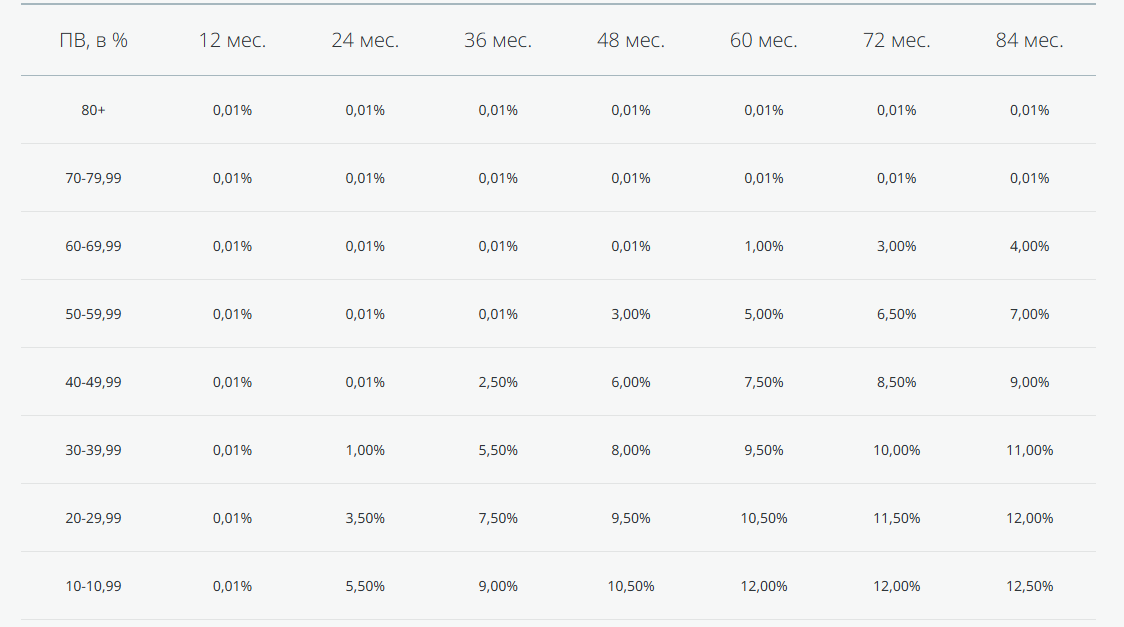This screenshot has width=1124, height=627.
Task: Select the "12 мес." column header
Action: 232,41
